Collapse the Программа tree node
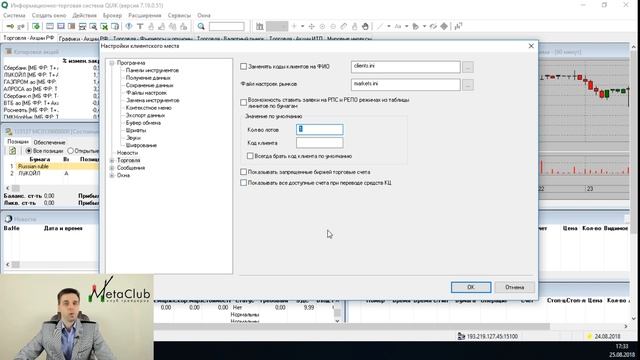 [112, 63]
